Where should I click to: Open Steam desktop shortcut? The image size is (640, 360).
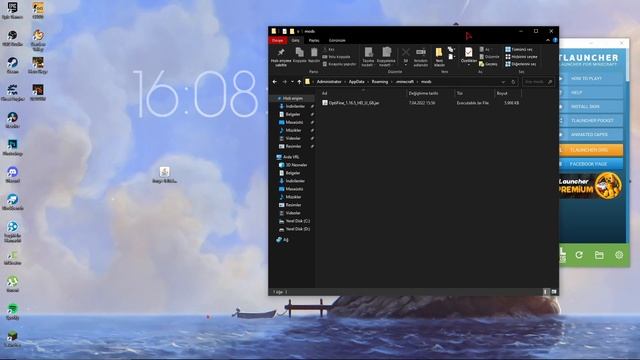(x=13, y=65)
